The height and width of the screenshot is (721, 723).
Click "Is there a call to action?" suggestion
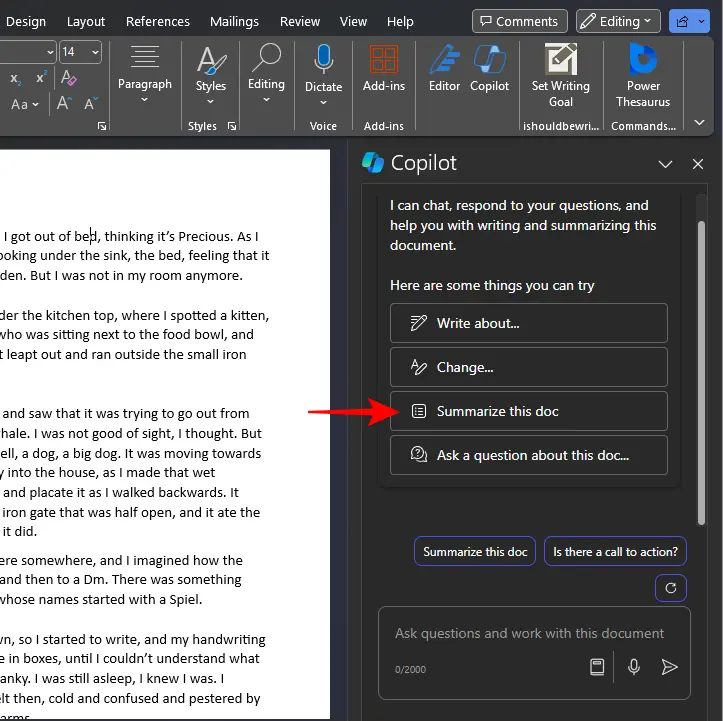tap(615, 552)
